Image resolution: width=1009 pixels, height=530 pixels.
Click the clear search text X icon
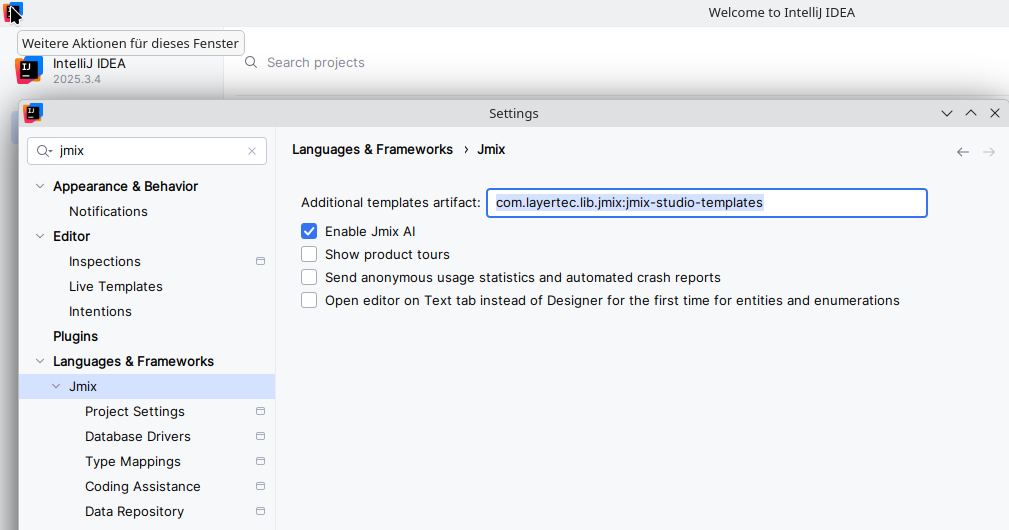(x=252, y=151)
